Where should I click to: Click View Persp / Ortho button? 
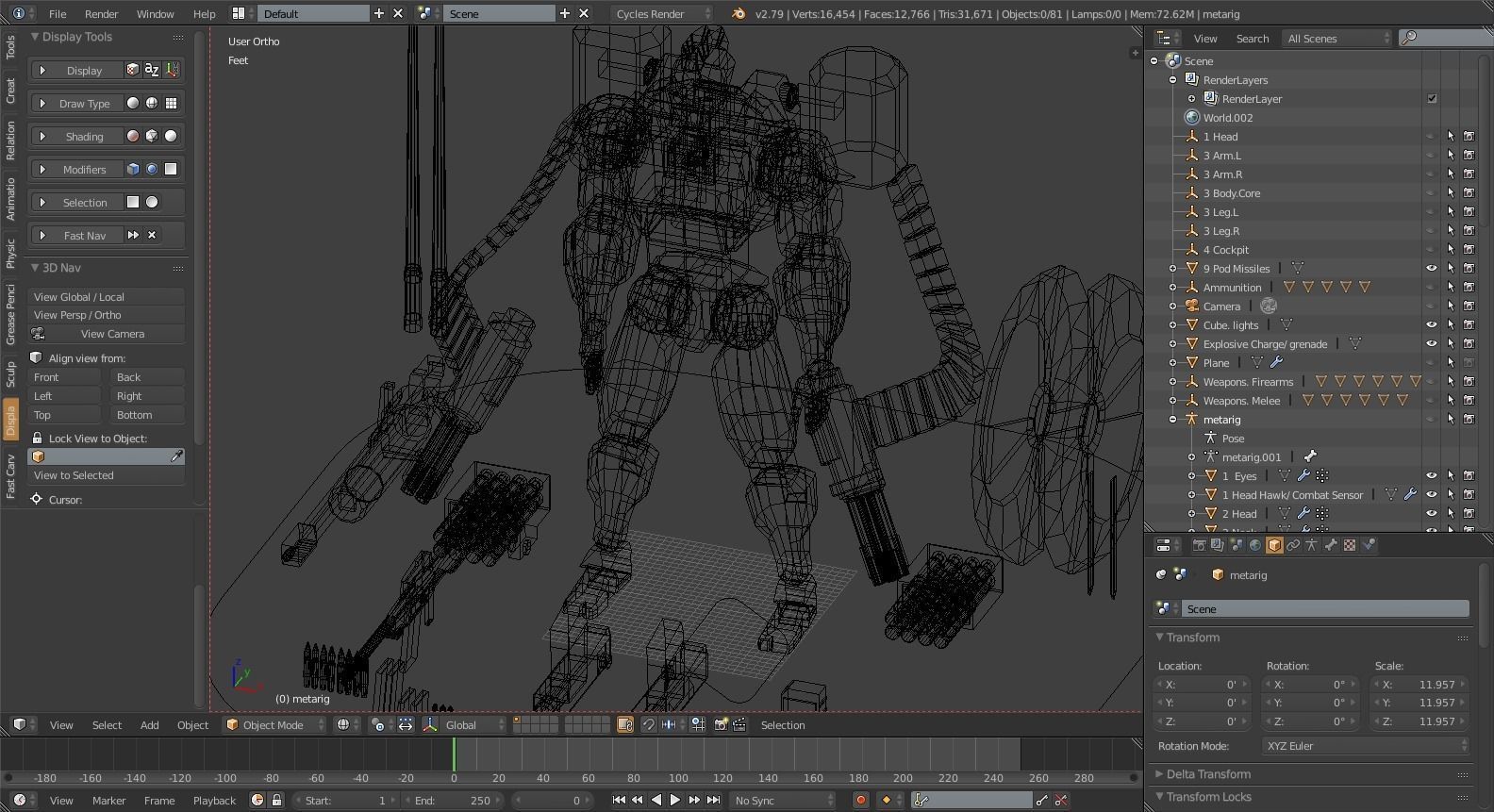(x=106, y=315)
